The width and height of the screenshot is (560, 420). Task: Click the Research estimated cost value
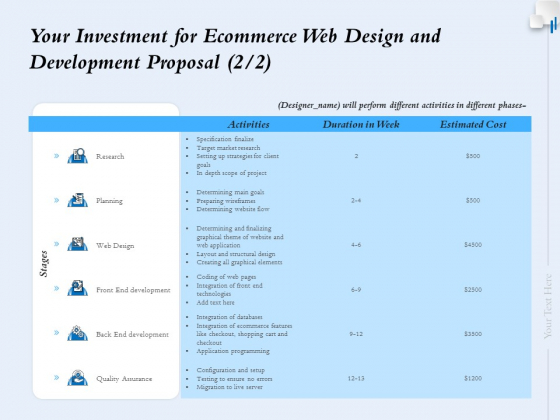473,156
